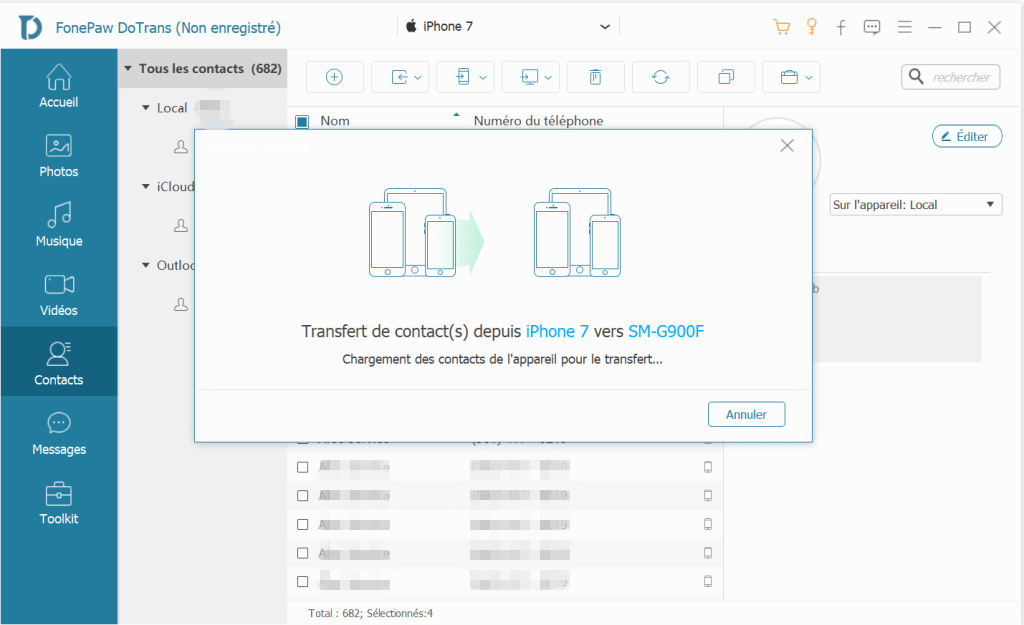1024x625 pixels.
Task: Click the de-duplicate contacts icon
Action: pos(726,77)
